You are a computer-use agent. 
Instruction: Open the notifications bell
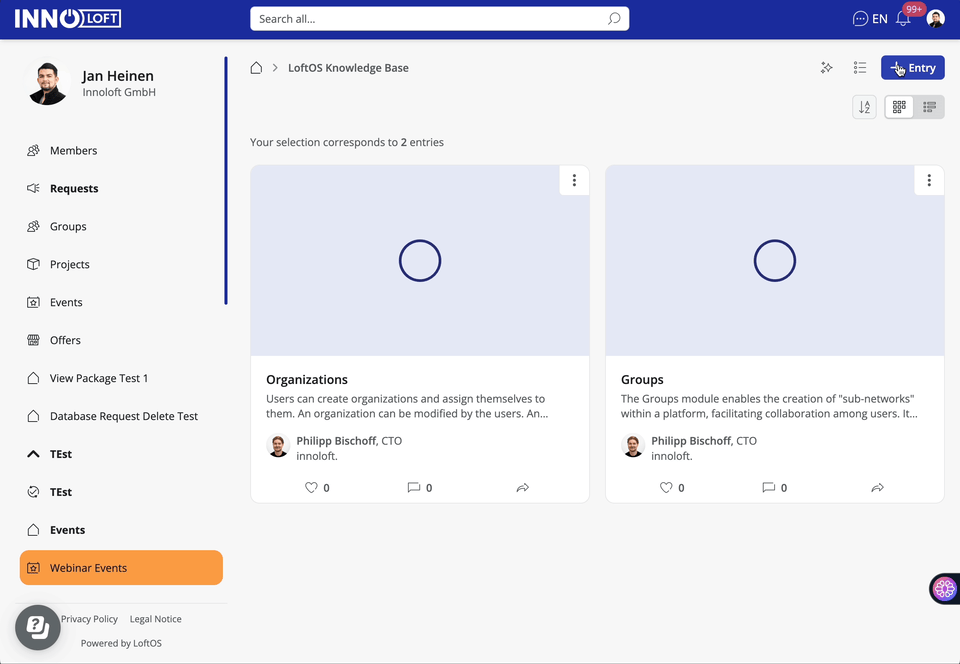(x=903, y=19)
